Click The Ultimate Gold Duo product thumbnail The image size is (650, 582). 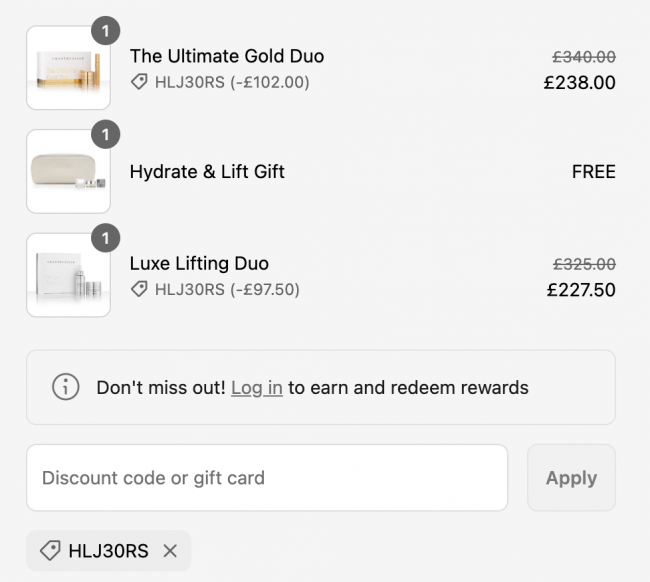pyautogui.click(x=68, y=68)
